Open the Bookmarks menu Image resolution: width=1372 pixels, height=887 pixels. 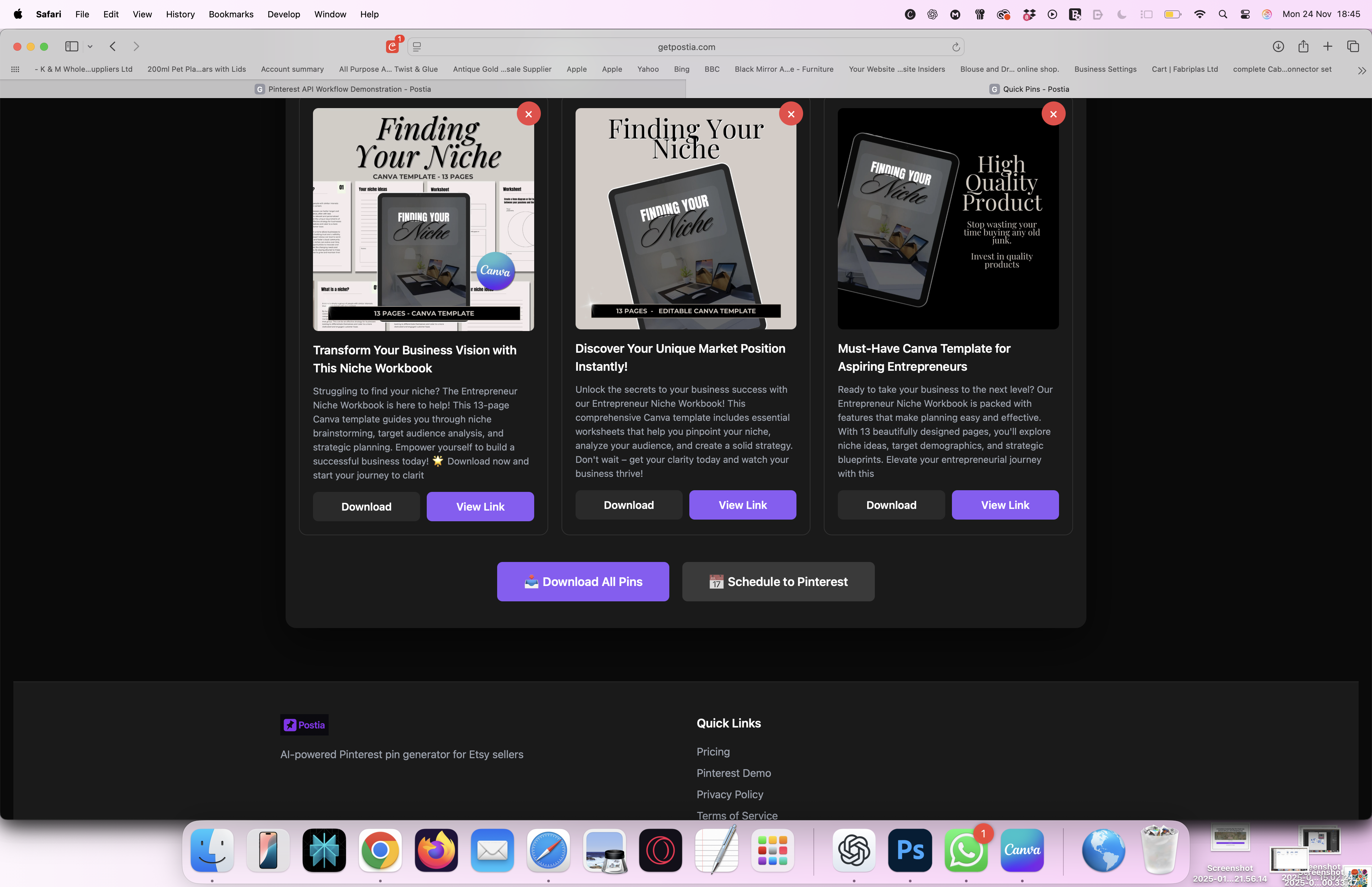pos(231,14)
